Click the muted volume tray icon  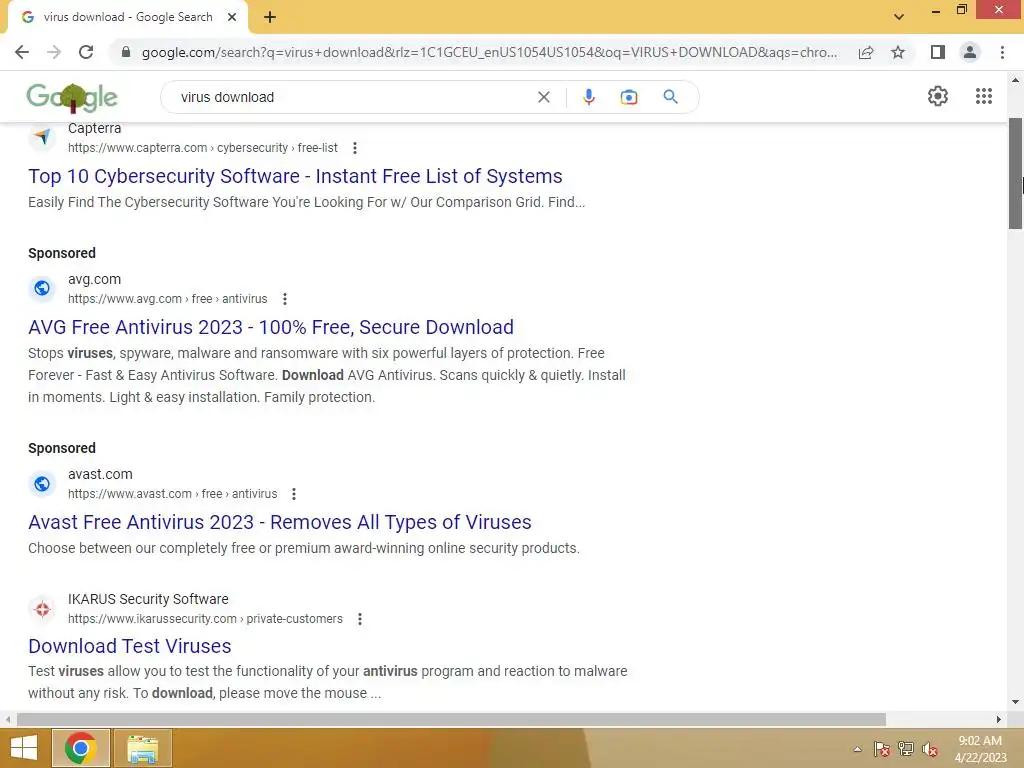[x=930, y=749]
